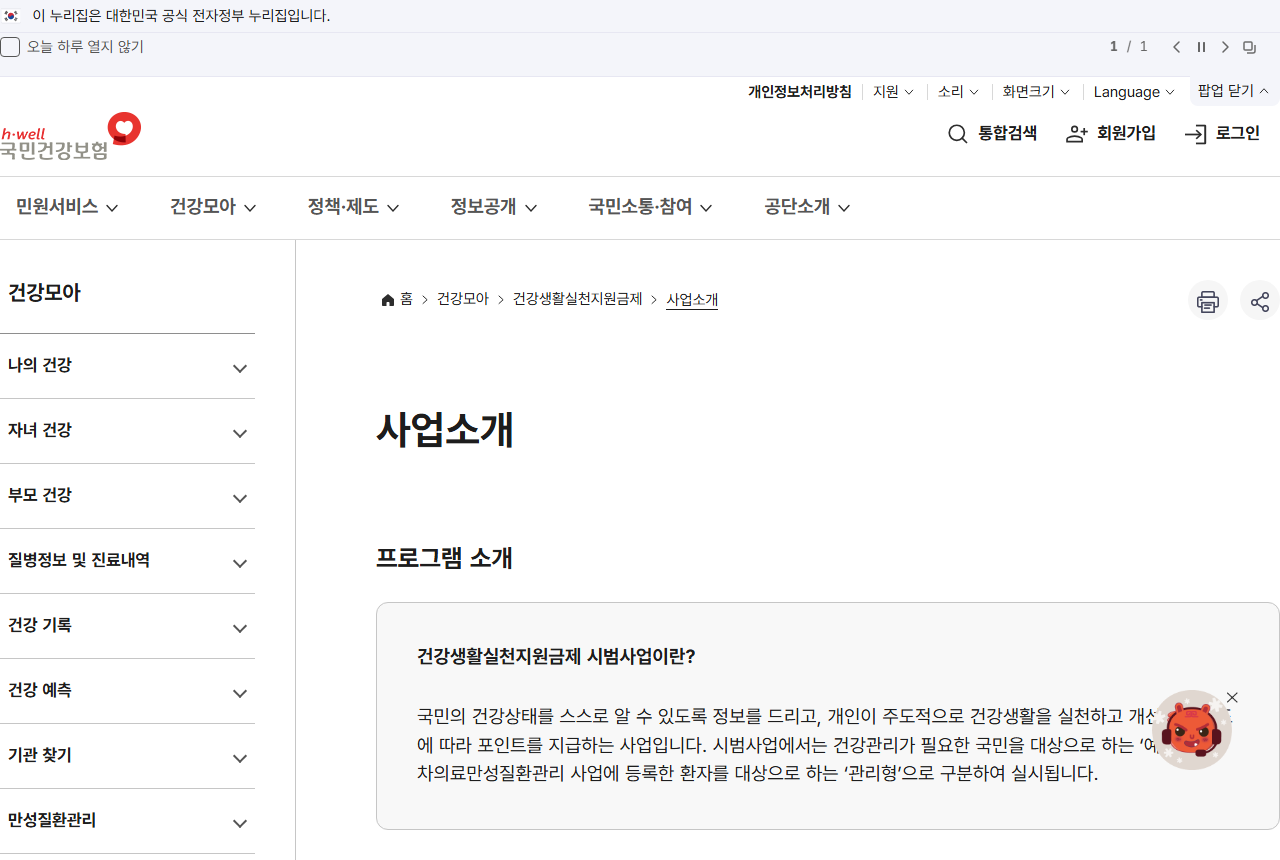The image size is (1280, 860).
Task: Open the Language dropdown
Action: tap(1134, 91)
